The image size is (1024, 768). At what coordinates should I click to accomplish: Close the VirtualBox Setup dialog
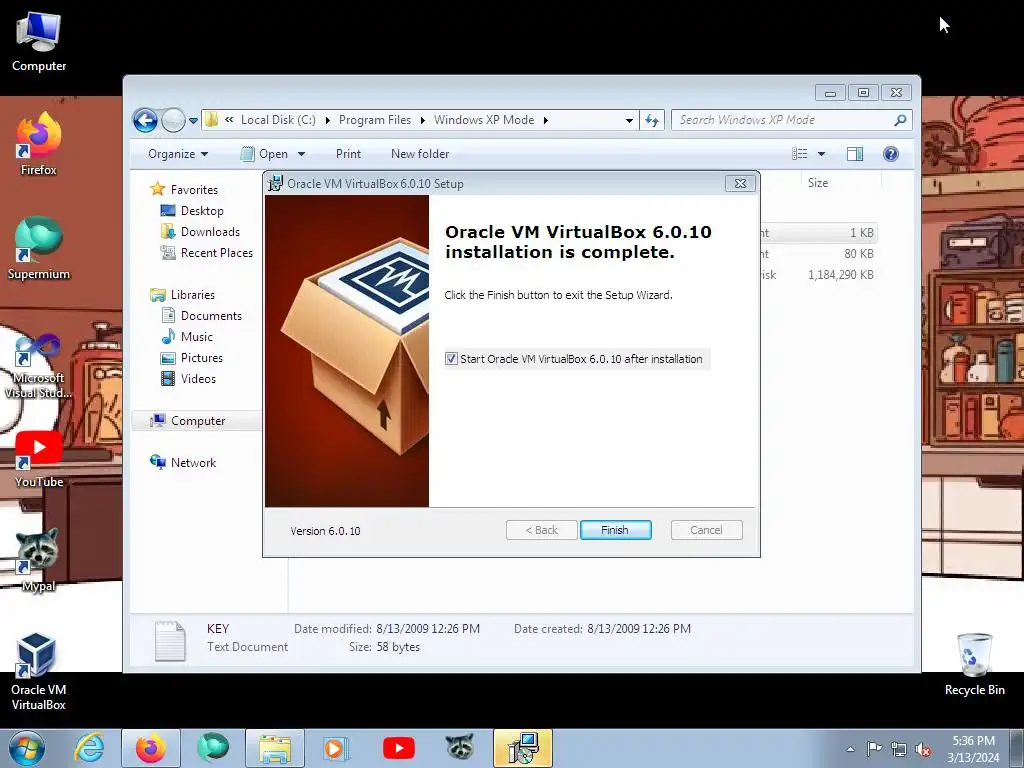click(x=740, y=184)
